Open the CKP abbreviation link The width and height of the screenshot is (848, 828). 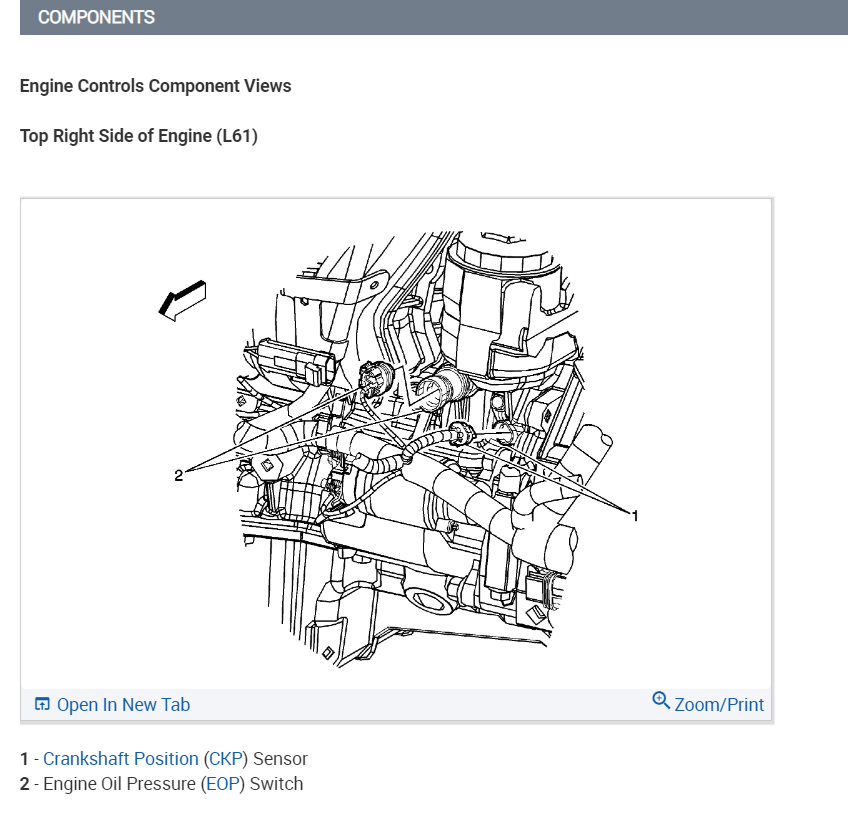pyautogui.click(x=226, y=759)
